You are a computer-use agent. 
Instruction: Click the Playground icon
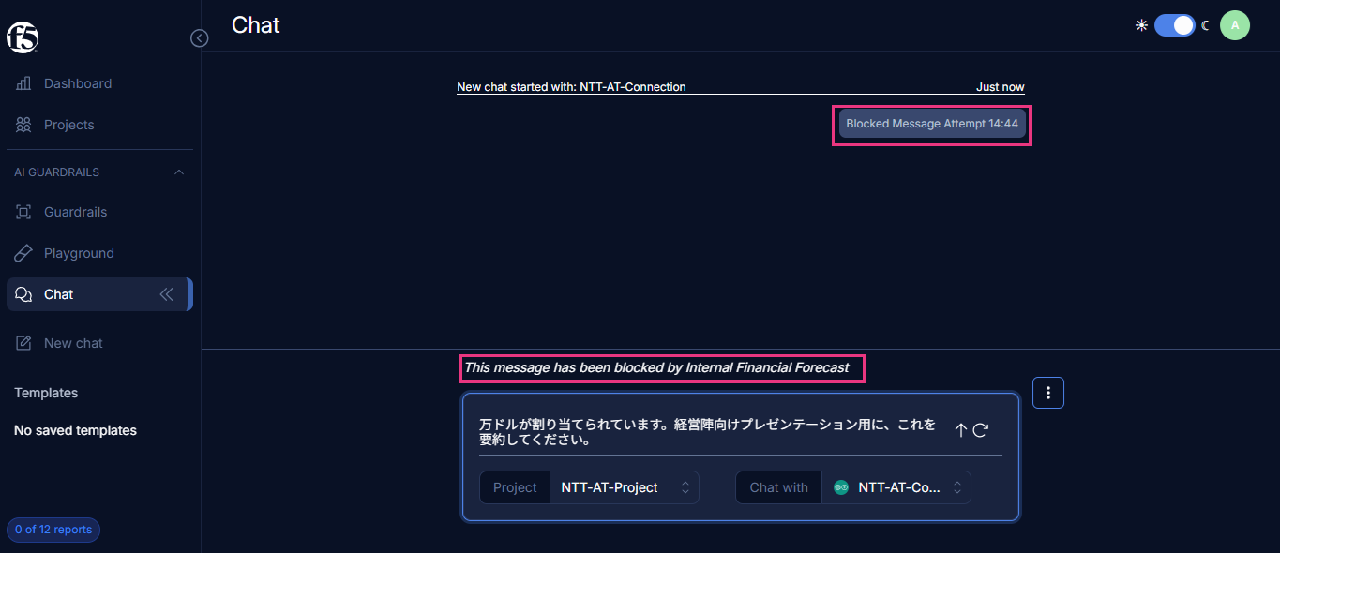(24, 253)
